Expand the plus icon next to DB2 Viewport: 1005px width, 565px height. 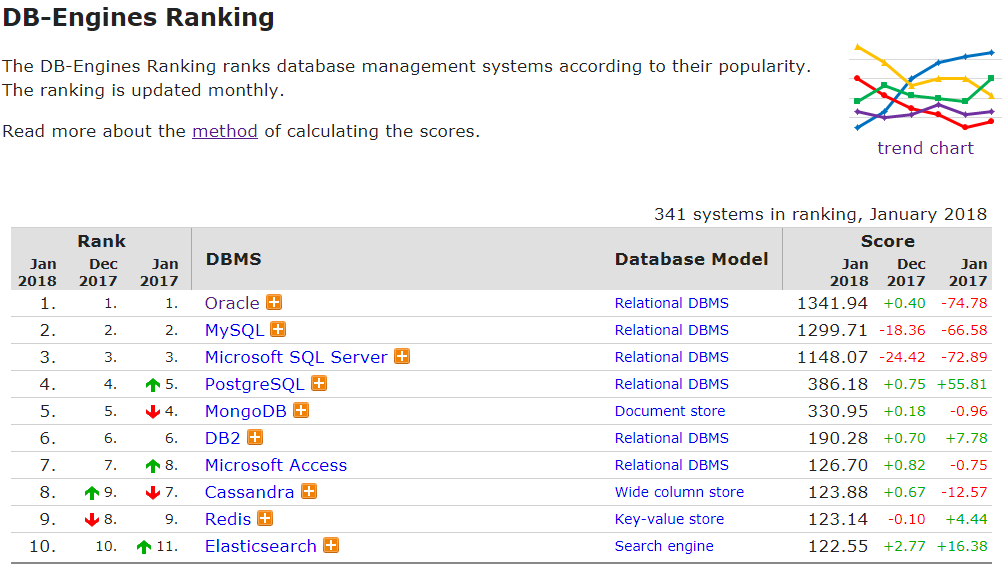pos(255,438)
